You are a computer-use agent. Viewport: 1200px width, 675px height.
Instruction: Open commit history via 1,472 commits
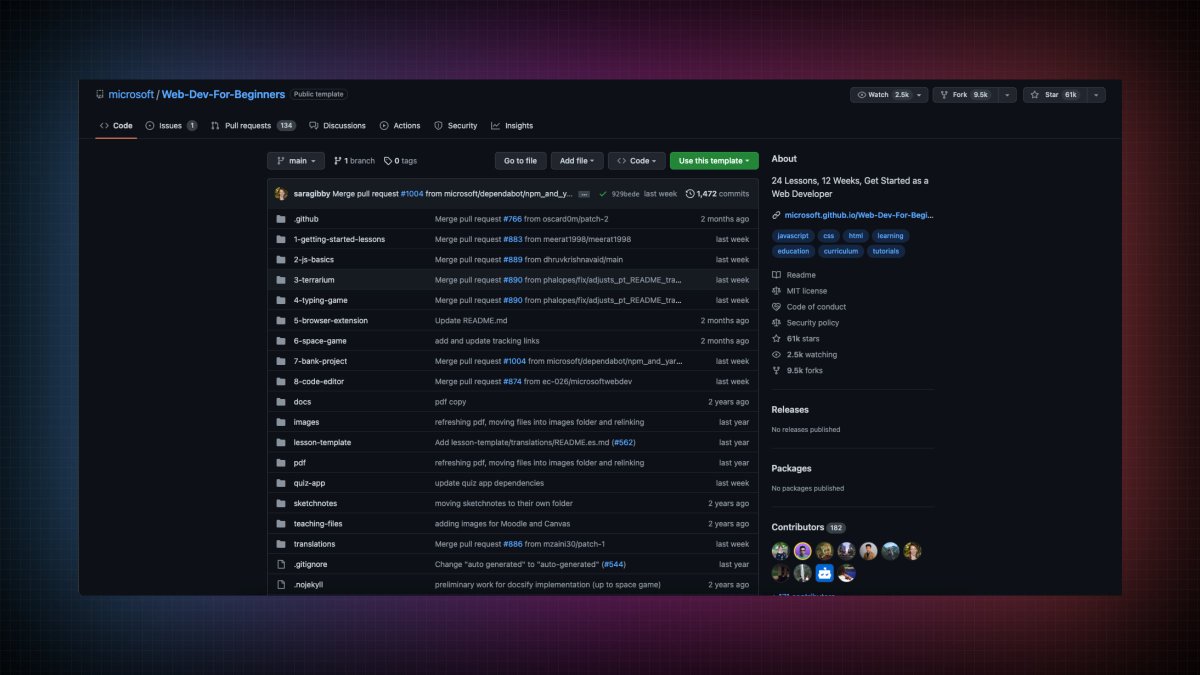(717, 193)
